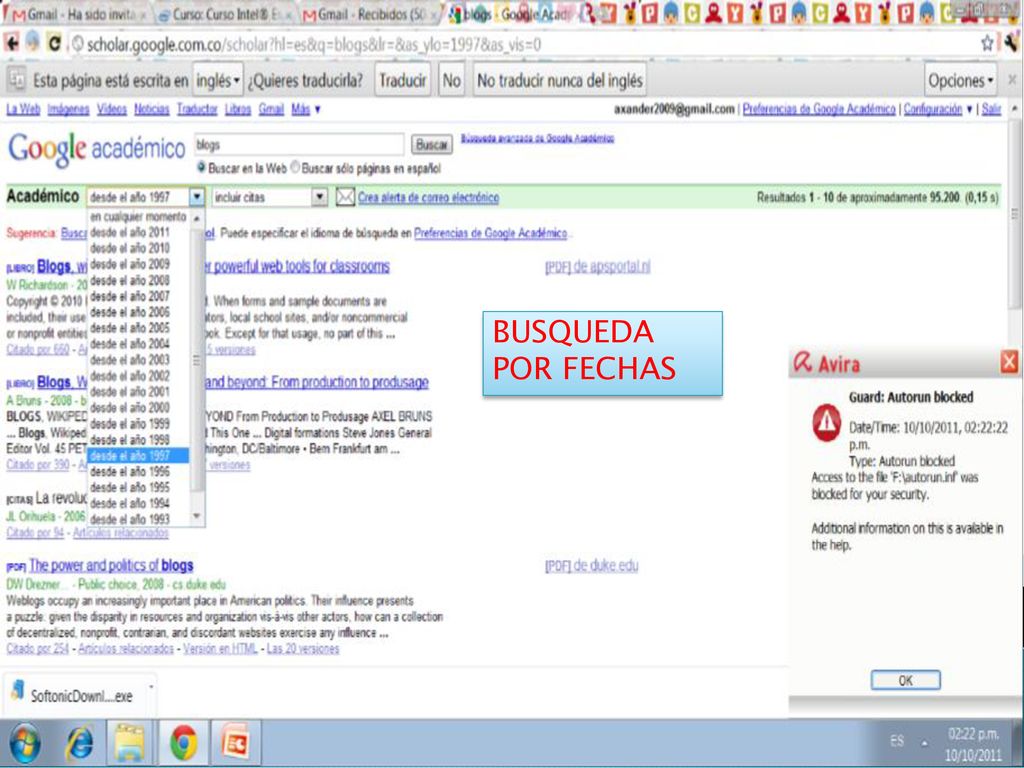The height and width of the screenshot is (768, 1024).
Task: Switch to Google Chrome in the taskbar
Action: (x=184, y=743)
